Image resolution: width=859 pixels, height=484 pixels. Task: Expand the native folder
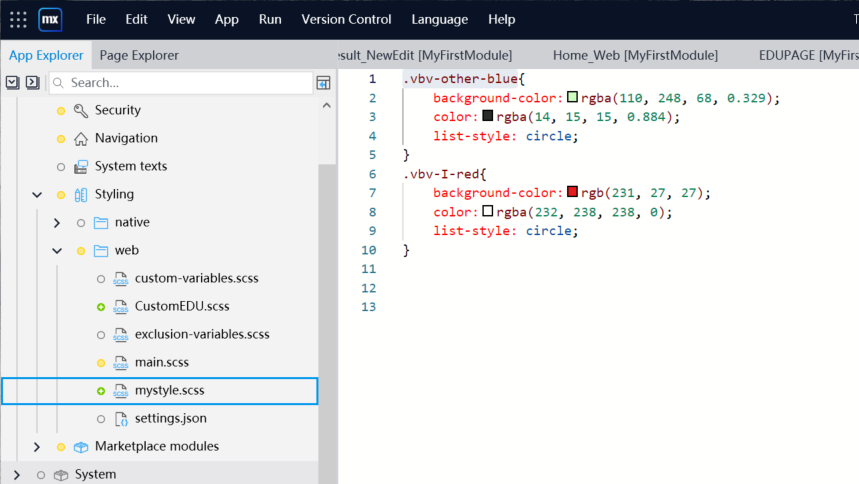(x=57, y=222)
